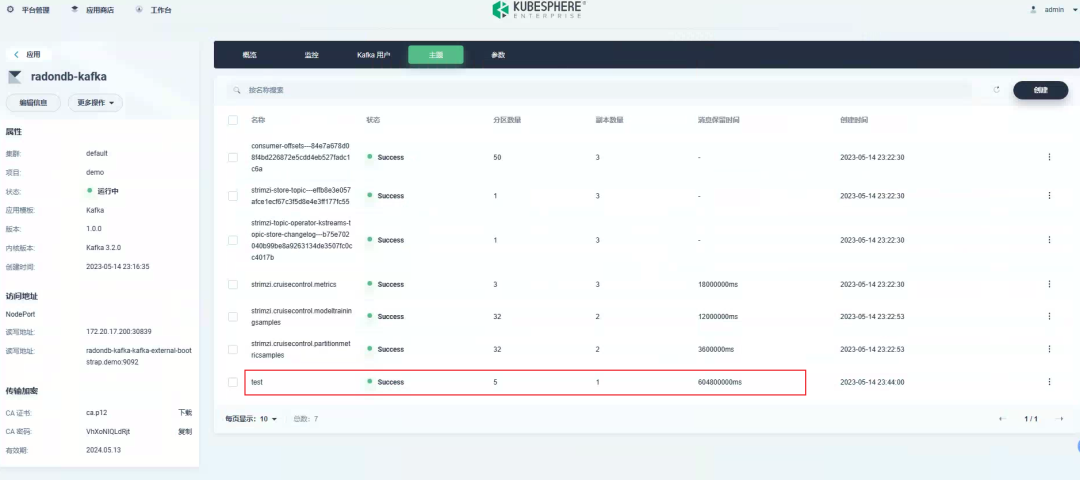
Task: Click the radondb-kafka application icon
Action: coord(15,76)
